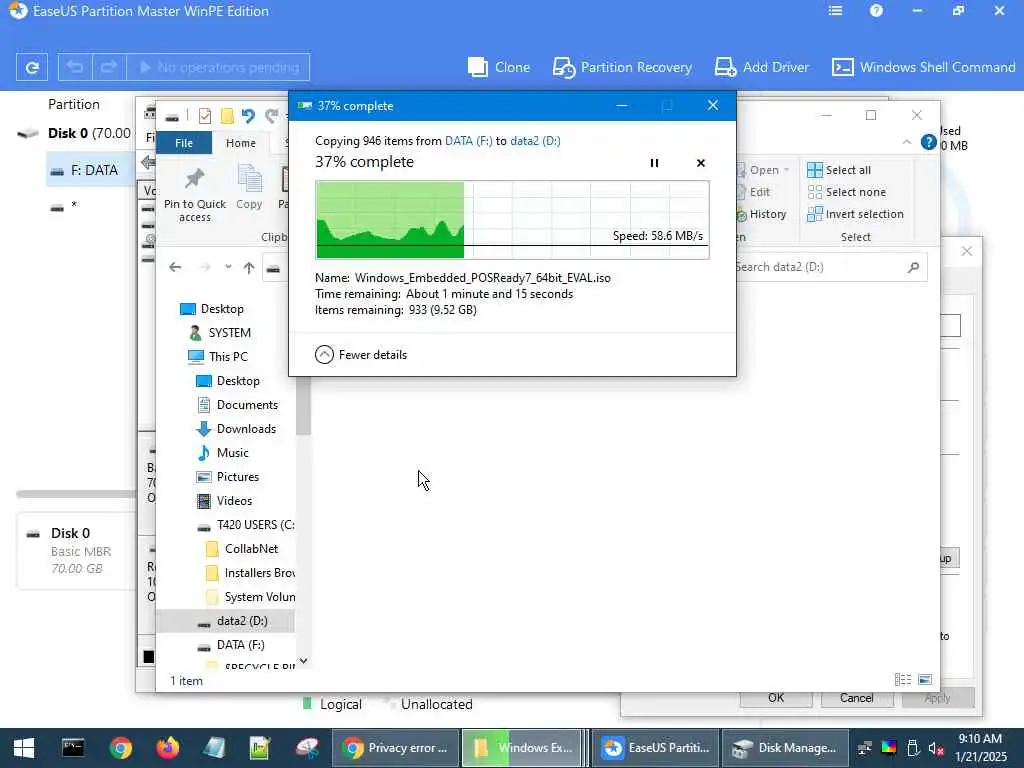This screenshot has width=1024, height=768.
Task: Open EaseUS menu list icon
Action: click(835, 11)
